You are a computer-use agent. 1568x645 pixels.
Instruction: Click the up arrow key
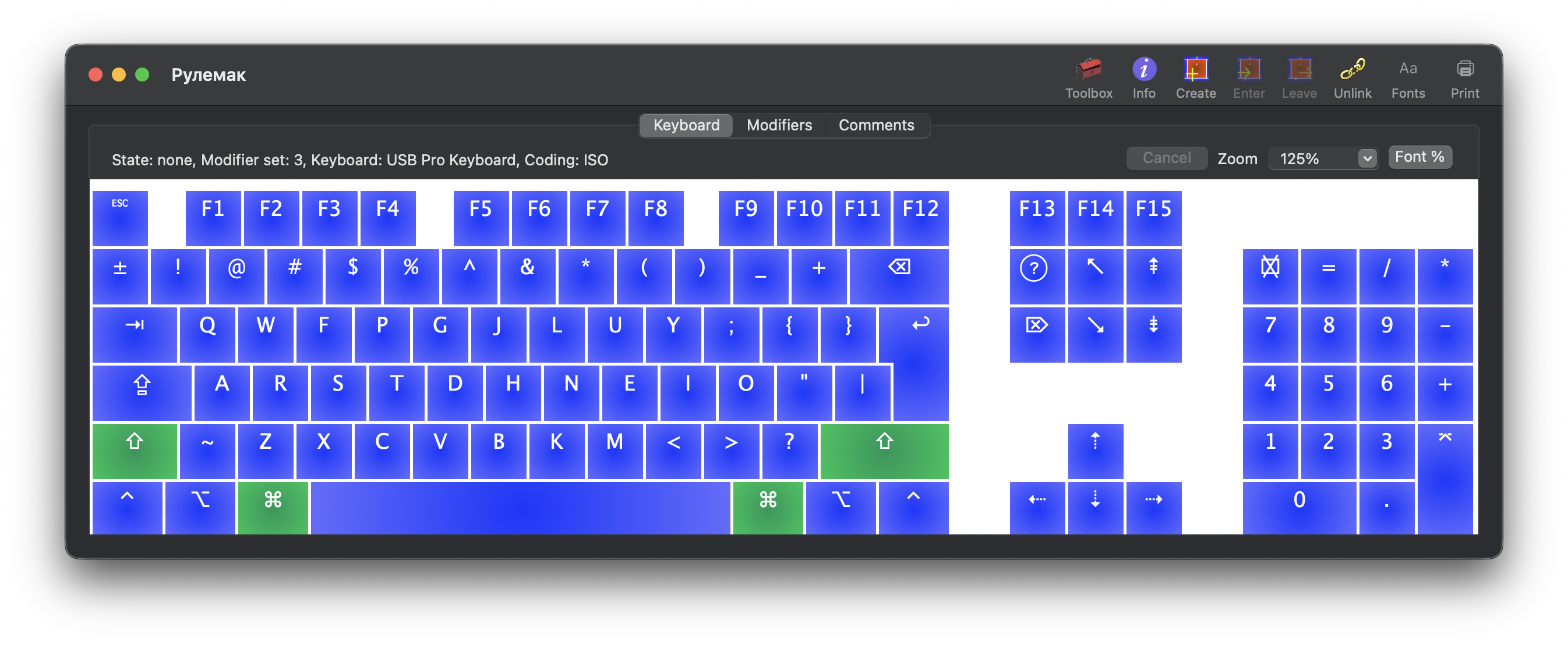click(1095, 451)
